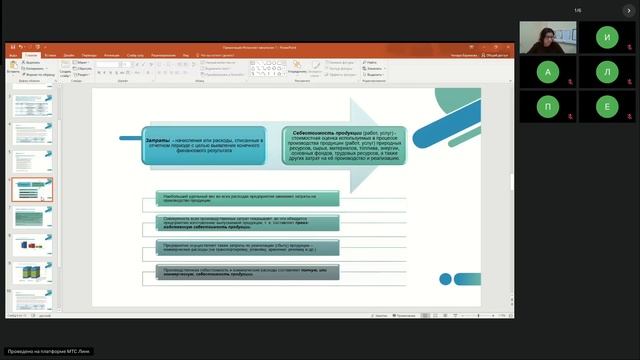Image resolution: width=640 pixels, height=360 pixels.
Task: Toggle Underline formatting
Action: point(110,73)
